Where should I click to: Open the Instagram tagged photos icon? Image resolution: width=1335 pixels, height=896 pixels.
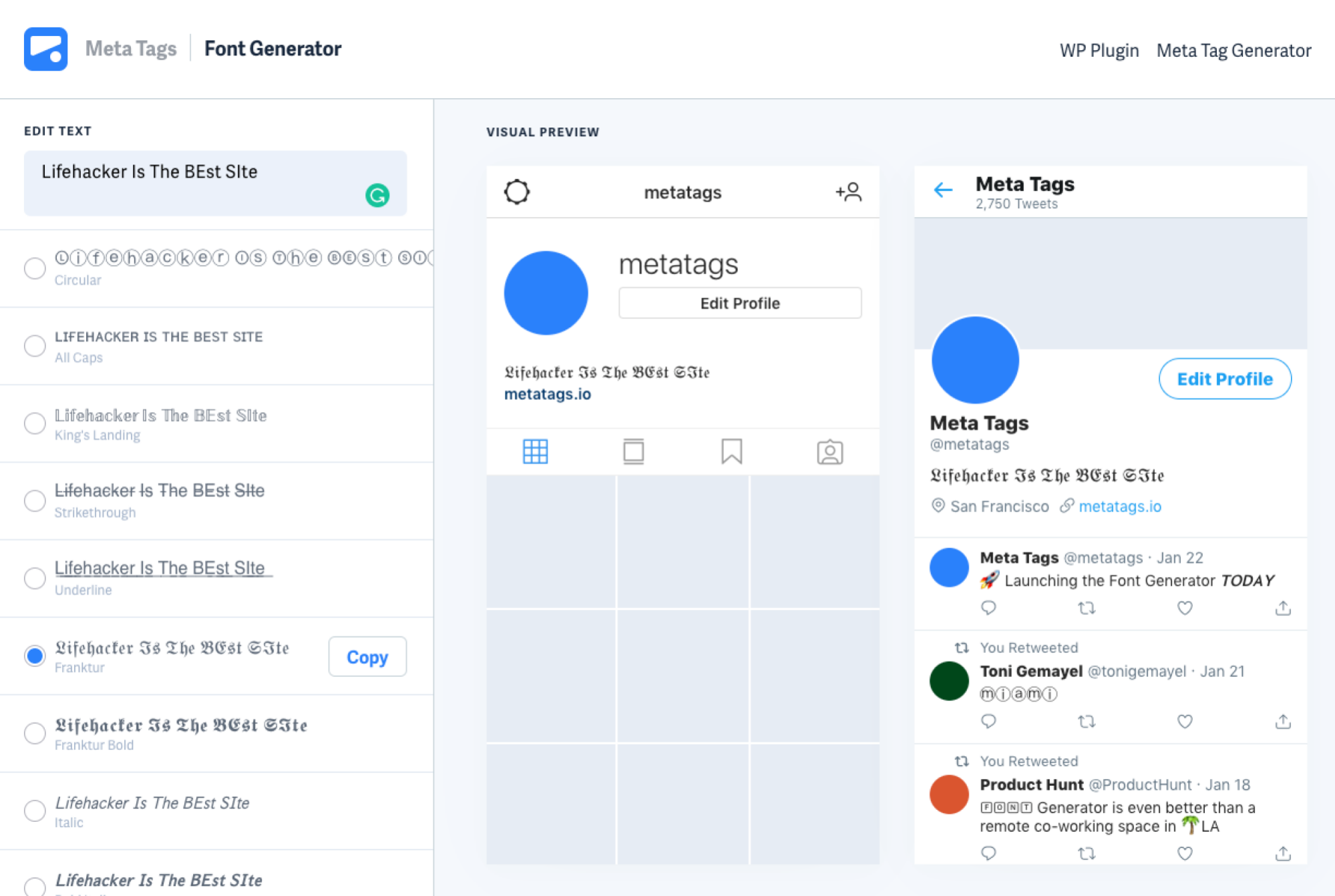pyautogui.click(x=829, y=452)
